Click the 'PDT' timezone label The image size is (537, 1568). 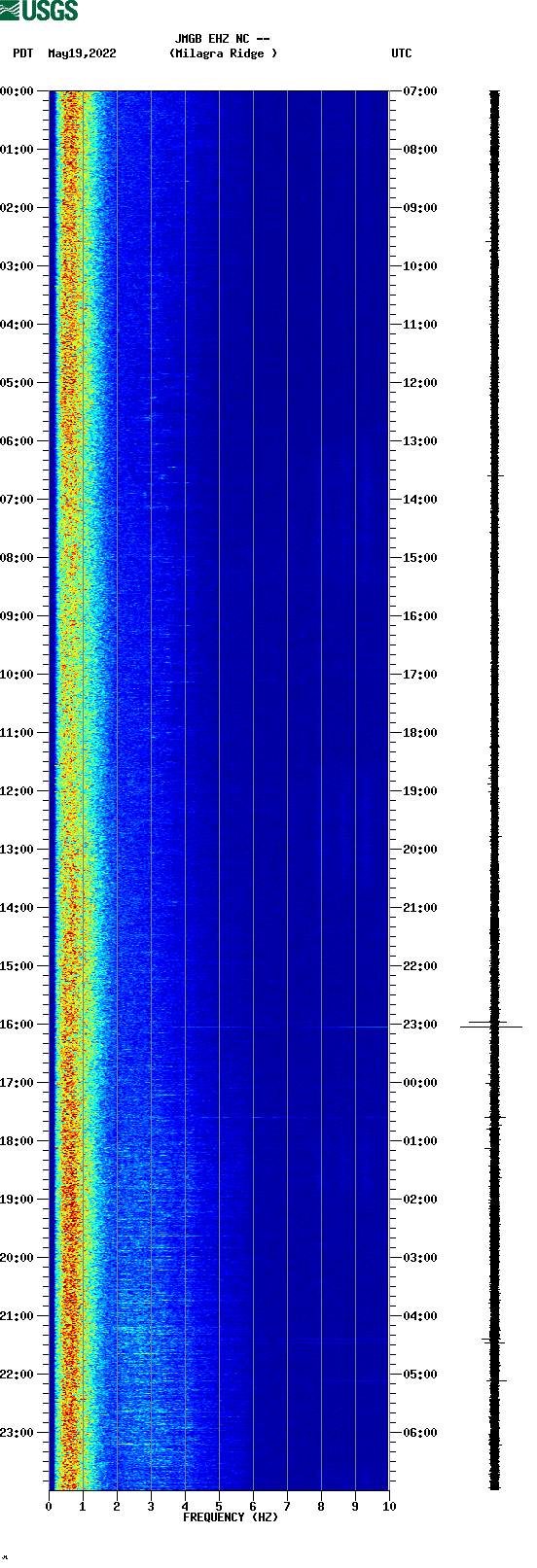pyautogui.click(x=23, y=53)
